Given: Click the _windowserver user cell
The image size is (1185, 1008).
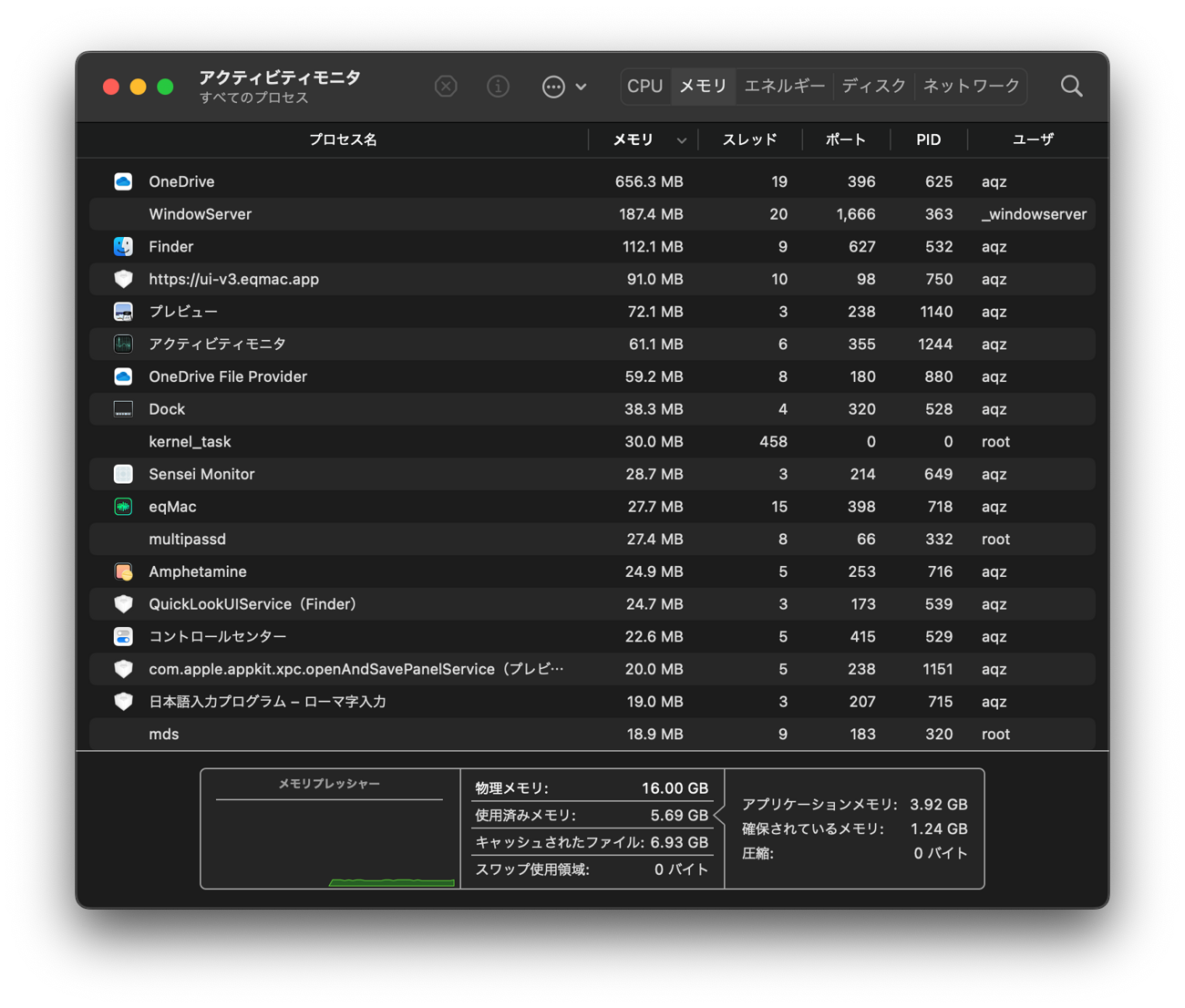Looking at the screenshot, I should click(1034, 214).
